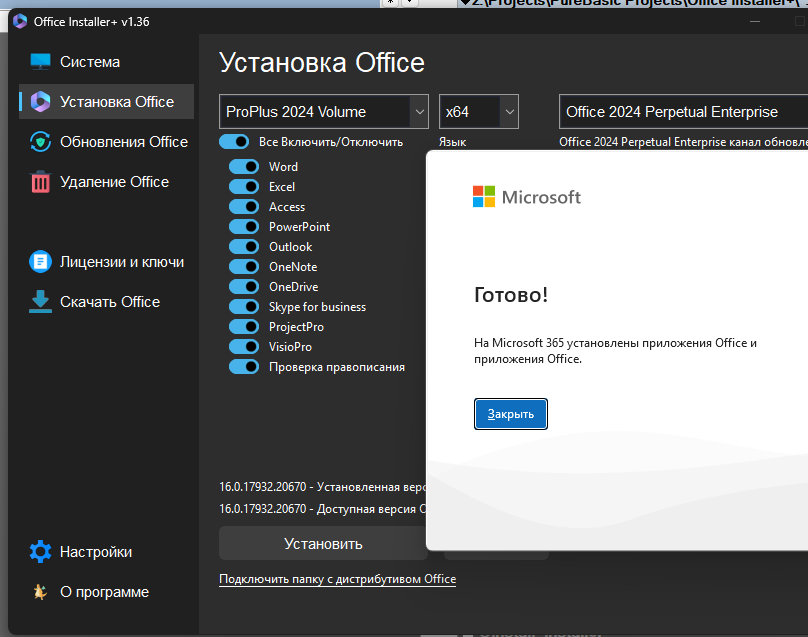
Task: Switch to Установка Office page
Action: [x=106, y=102]
